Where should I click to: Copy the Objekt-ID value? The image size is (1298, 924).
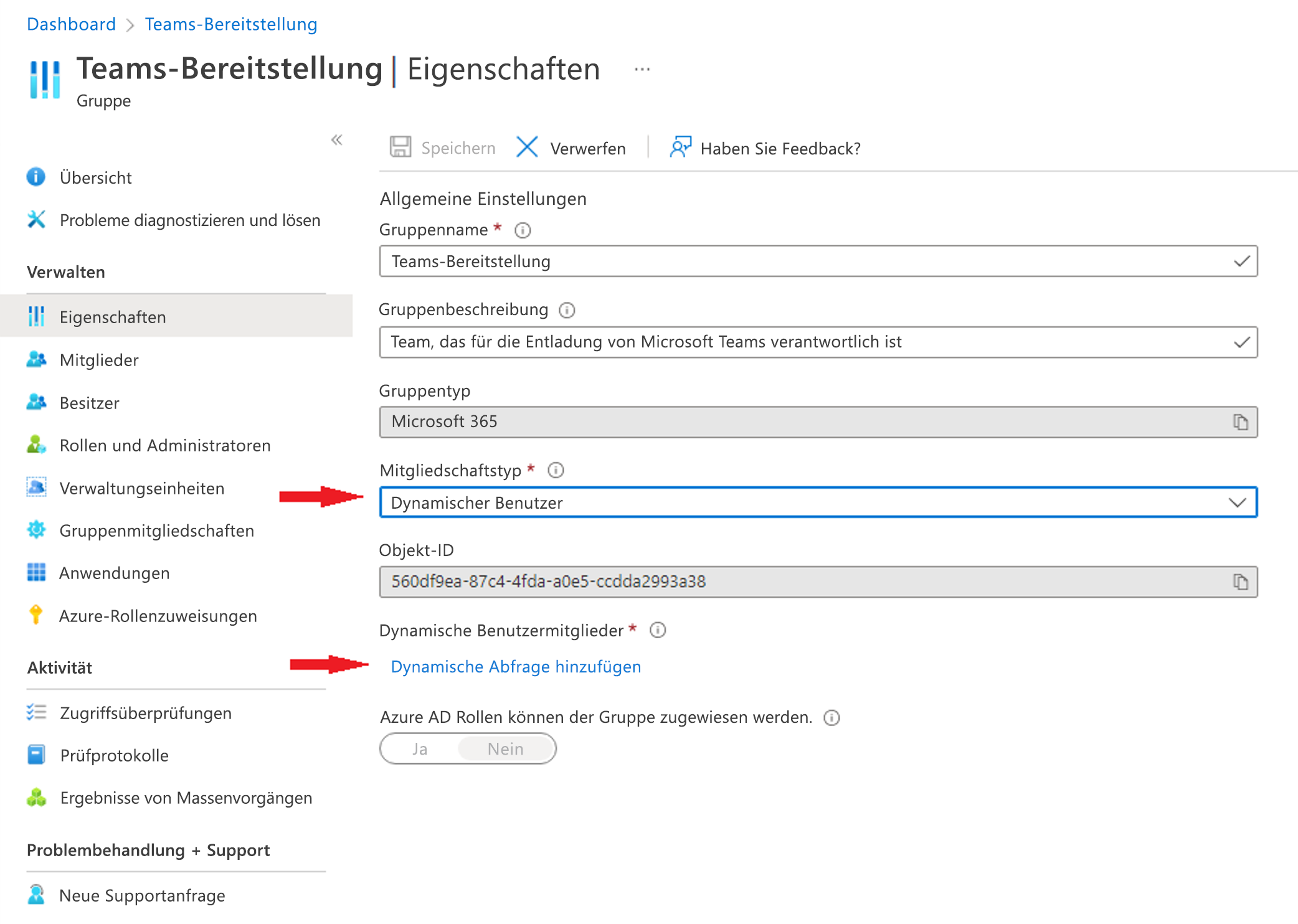(1240, 582)
